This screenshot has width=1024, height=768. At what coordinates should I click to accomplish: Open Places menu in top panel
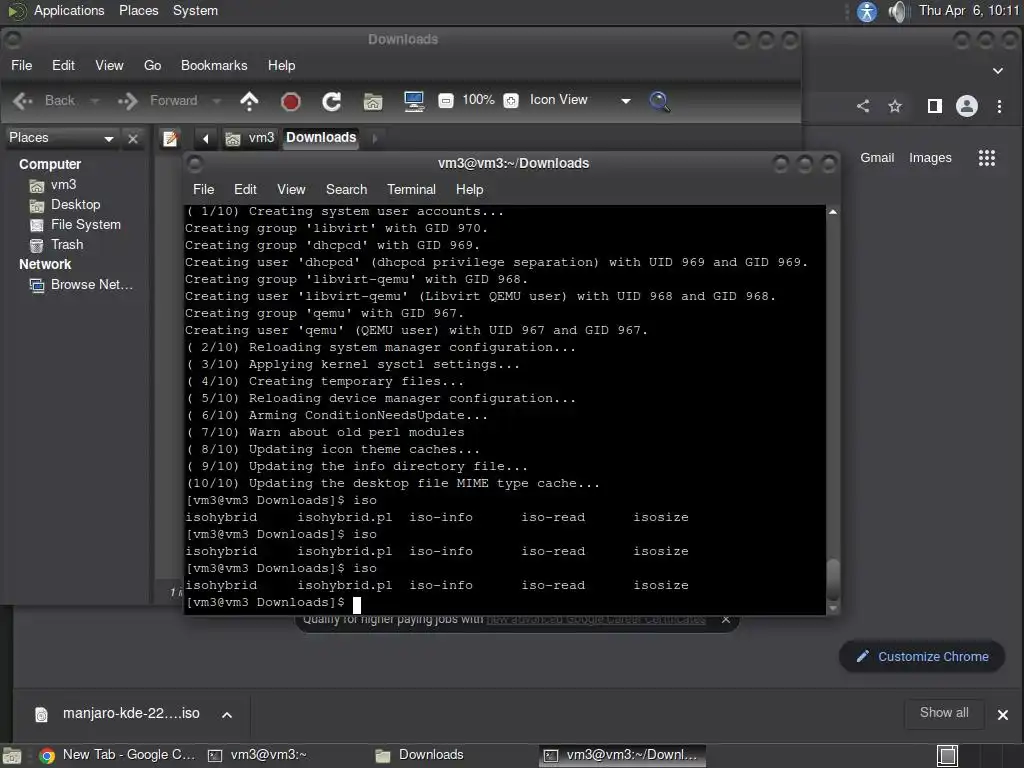pyautogui.click(x=138, y=10)
